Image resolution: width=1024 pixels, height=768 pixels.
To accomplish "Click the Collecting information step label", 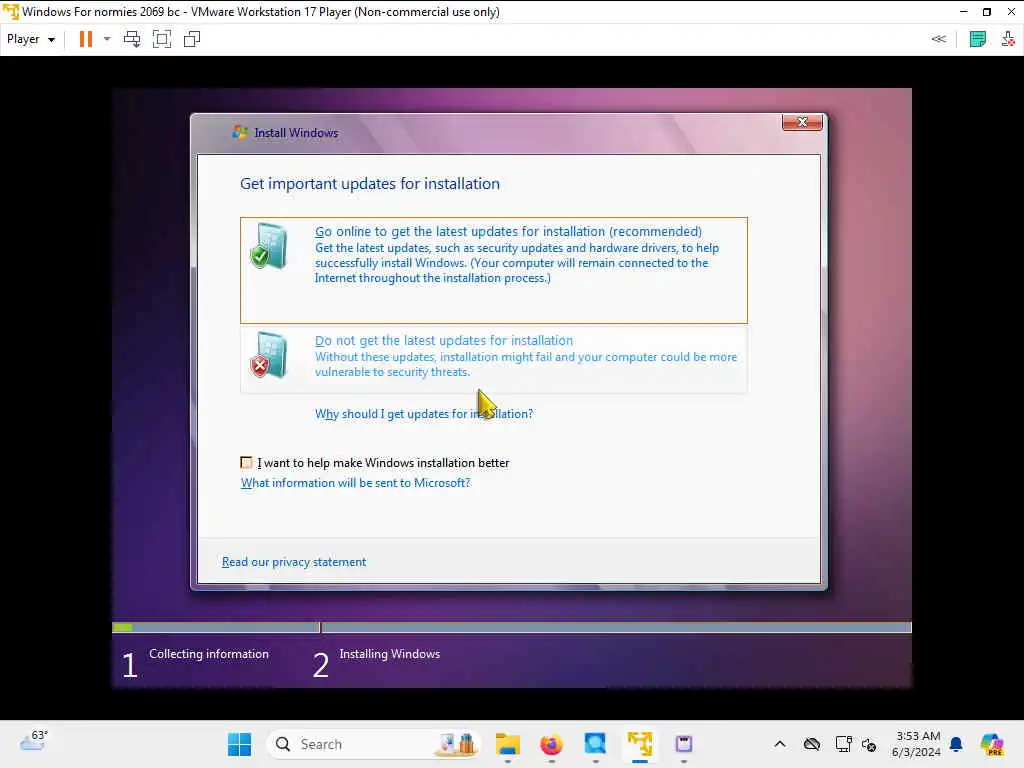I will coord(208,654).
